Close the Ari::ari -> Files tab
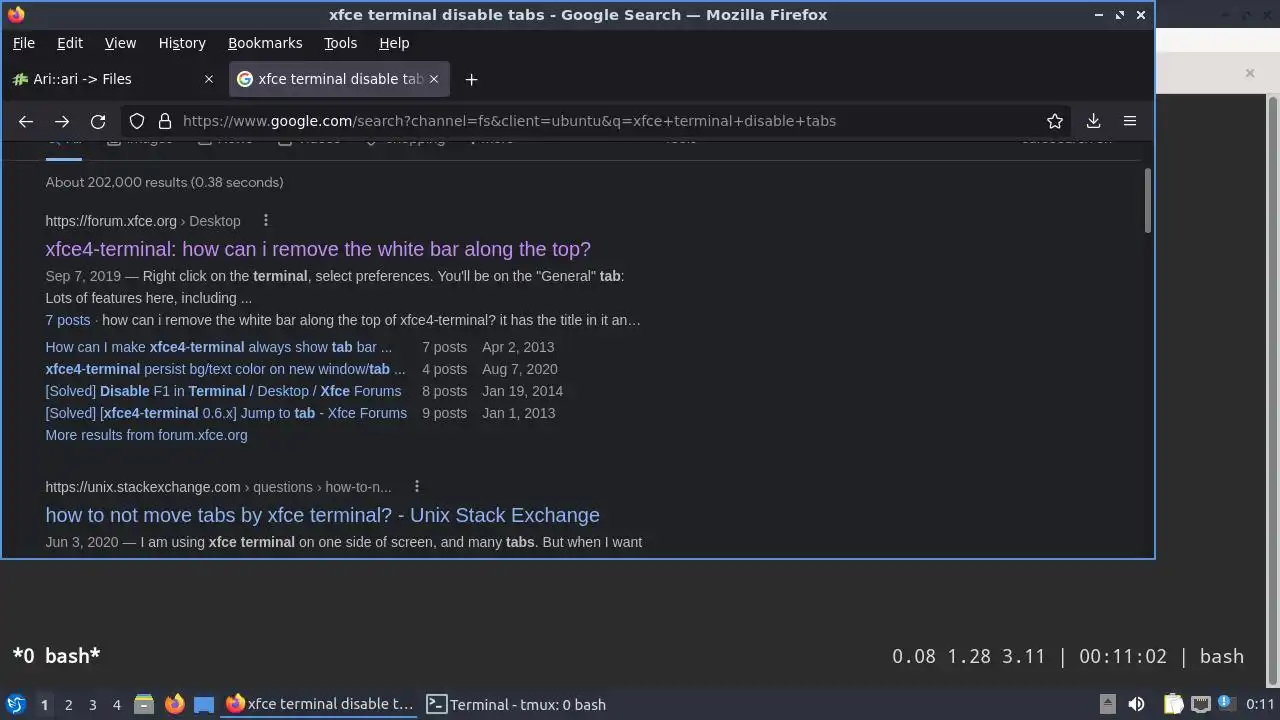 pyautogui.click(x=208, y=79)
